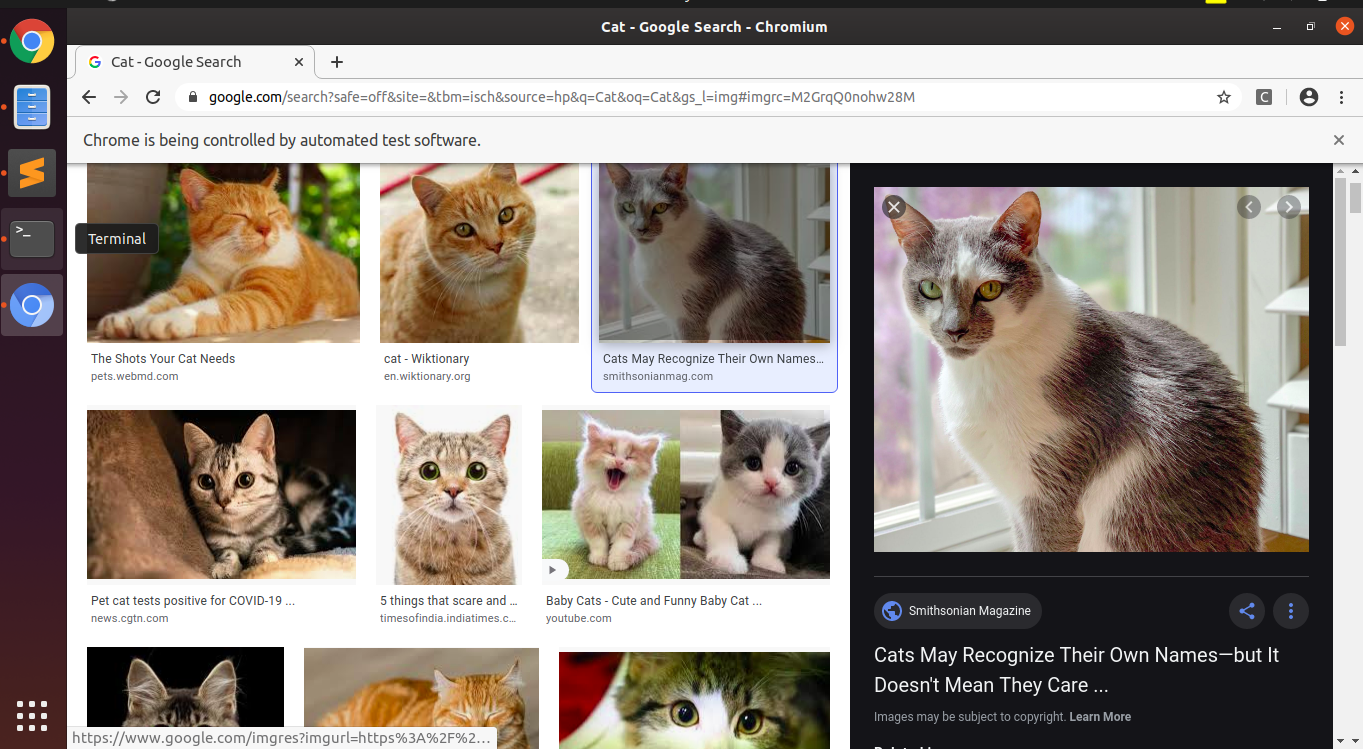Click the timesofindia.indiatimes source text
1363x749 pixels.
click(448, 619)
